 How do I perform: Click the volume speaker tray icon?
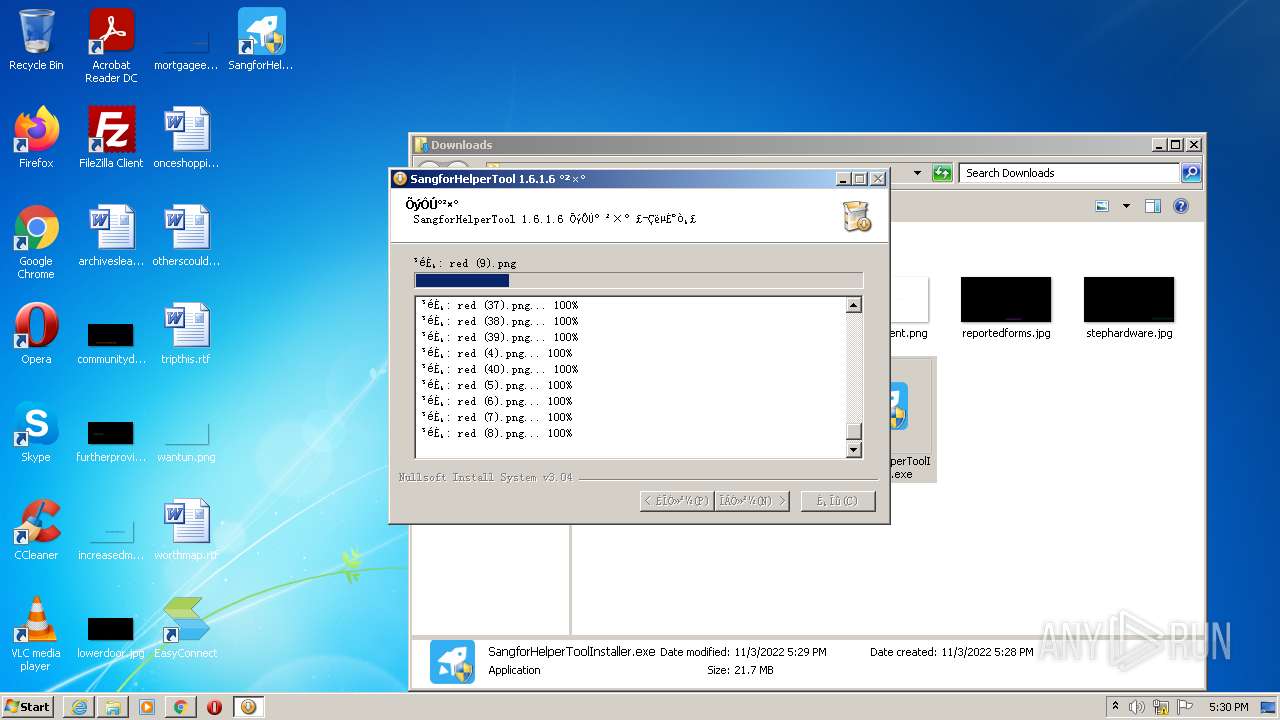[1137, 707]
